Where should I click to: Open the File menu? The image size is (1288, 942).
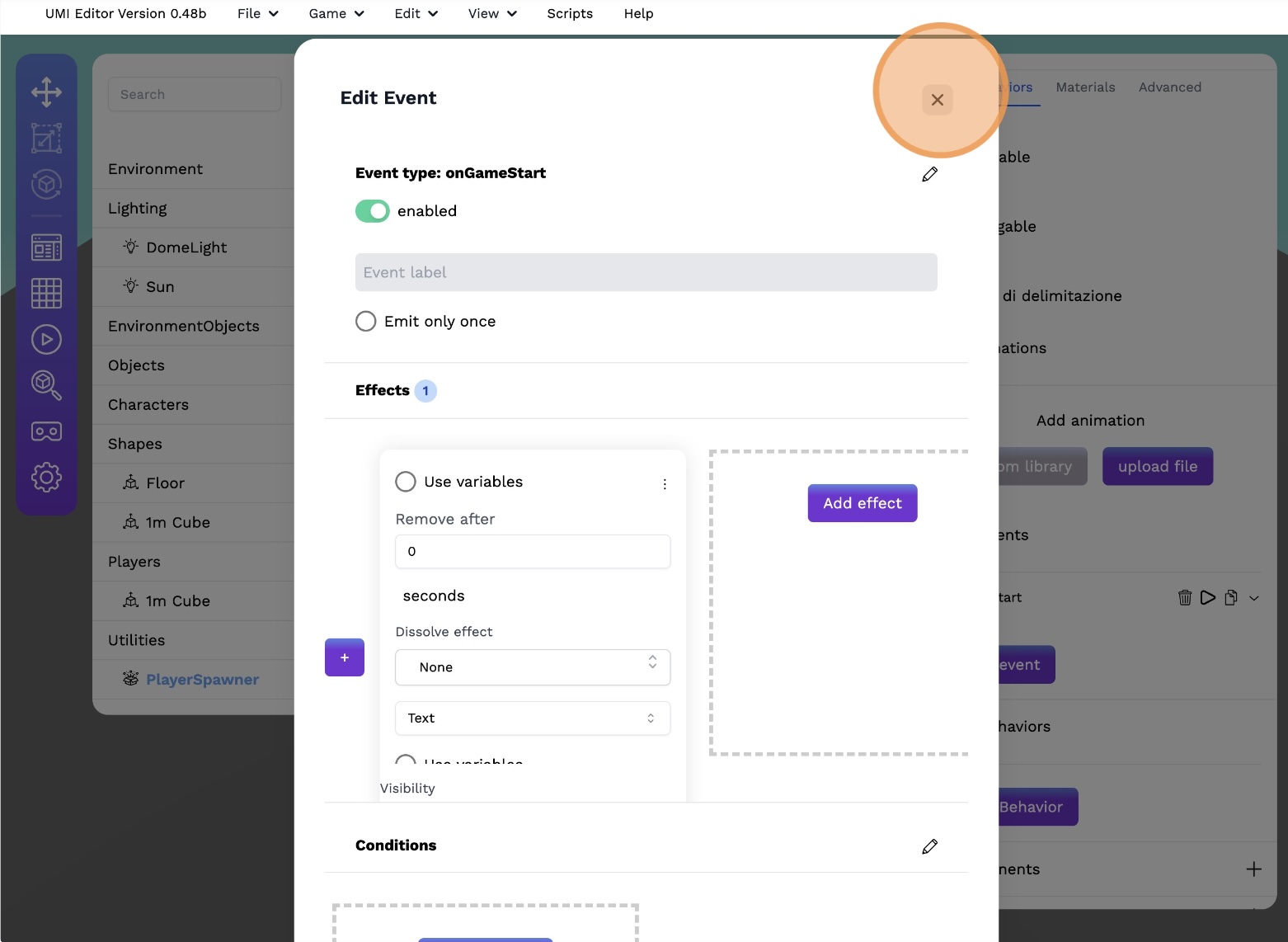pyautogui.click(x=257, y=14)
